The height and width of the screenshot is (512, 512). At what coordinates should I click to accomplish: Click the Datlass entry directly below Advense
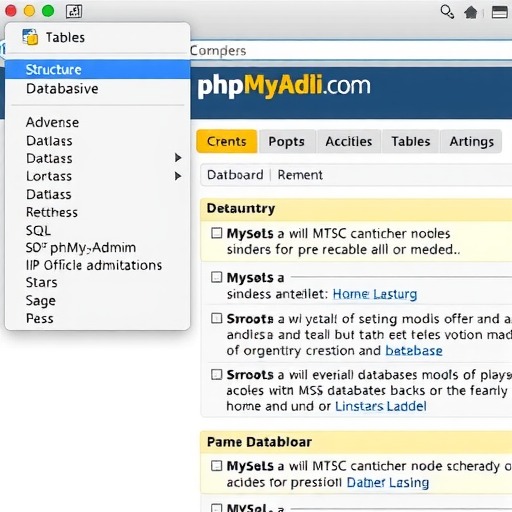[49, 141]
